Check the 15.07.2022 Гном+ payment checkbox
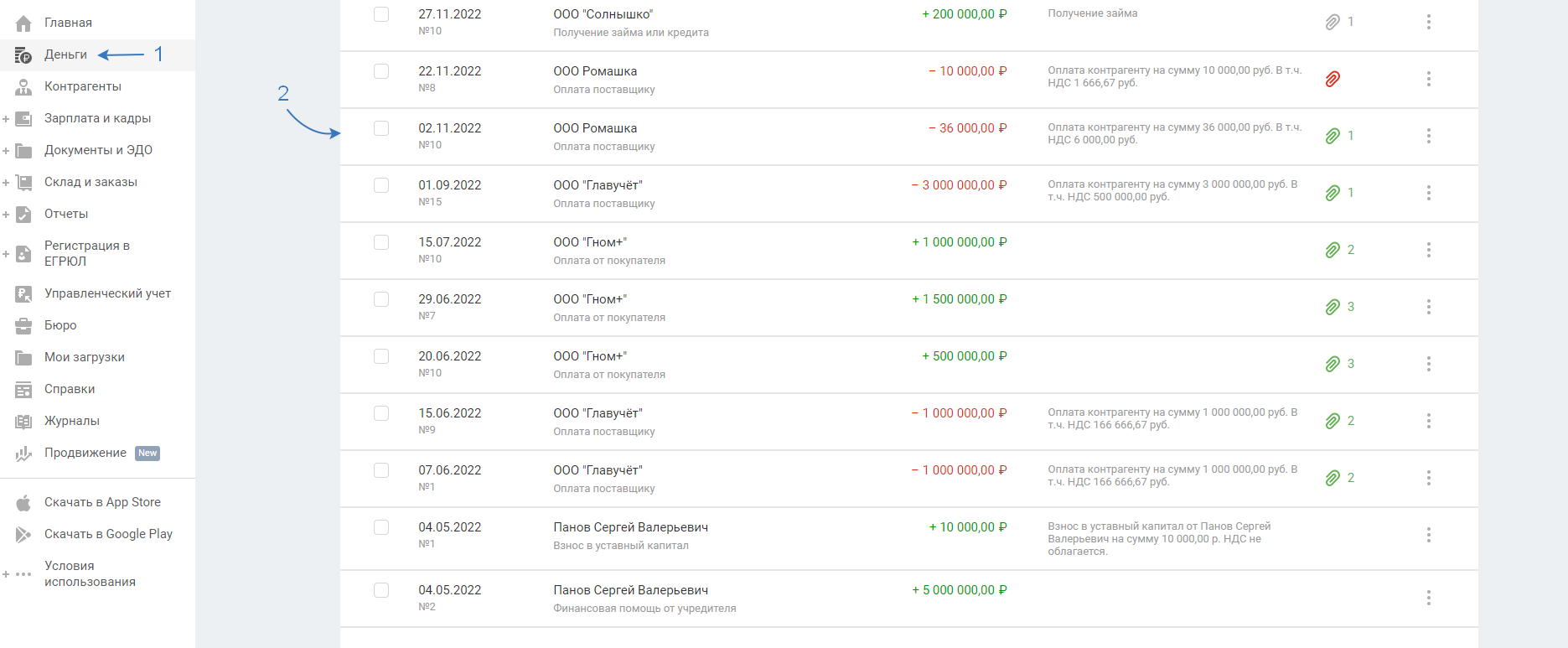The width and height of the screenshot is (1568, 648). pos(381,242)
